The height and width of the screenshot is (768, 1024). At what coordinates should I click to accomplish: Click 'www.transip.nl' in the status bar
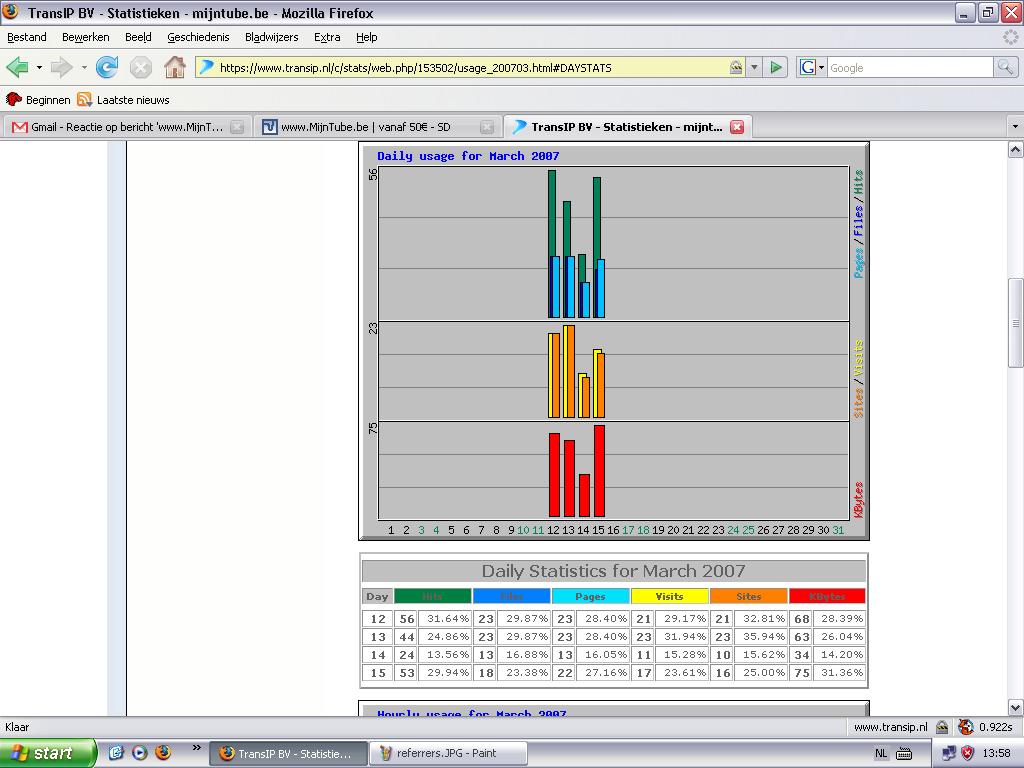[x=891, y=727]
